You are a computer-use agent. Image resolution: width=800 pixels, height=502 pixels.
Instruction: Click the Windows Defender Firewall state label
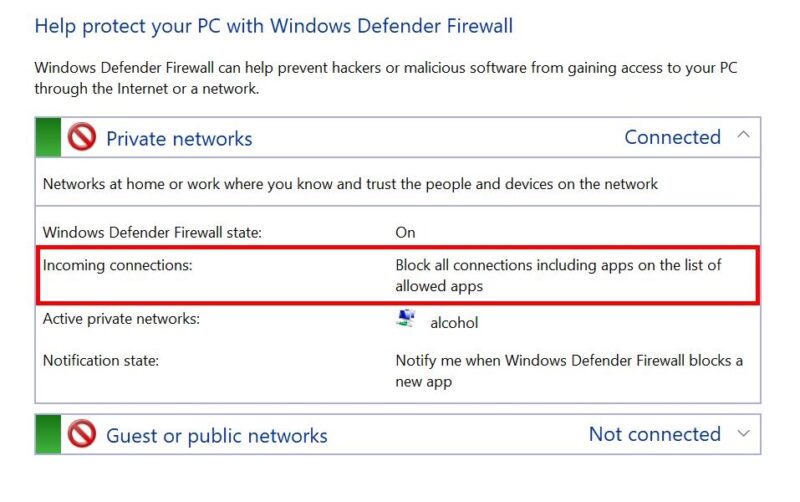(x=152, y=232)
